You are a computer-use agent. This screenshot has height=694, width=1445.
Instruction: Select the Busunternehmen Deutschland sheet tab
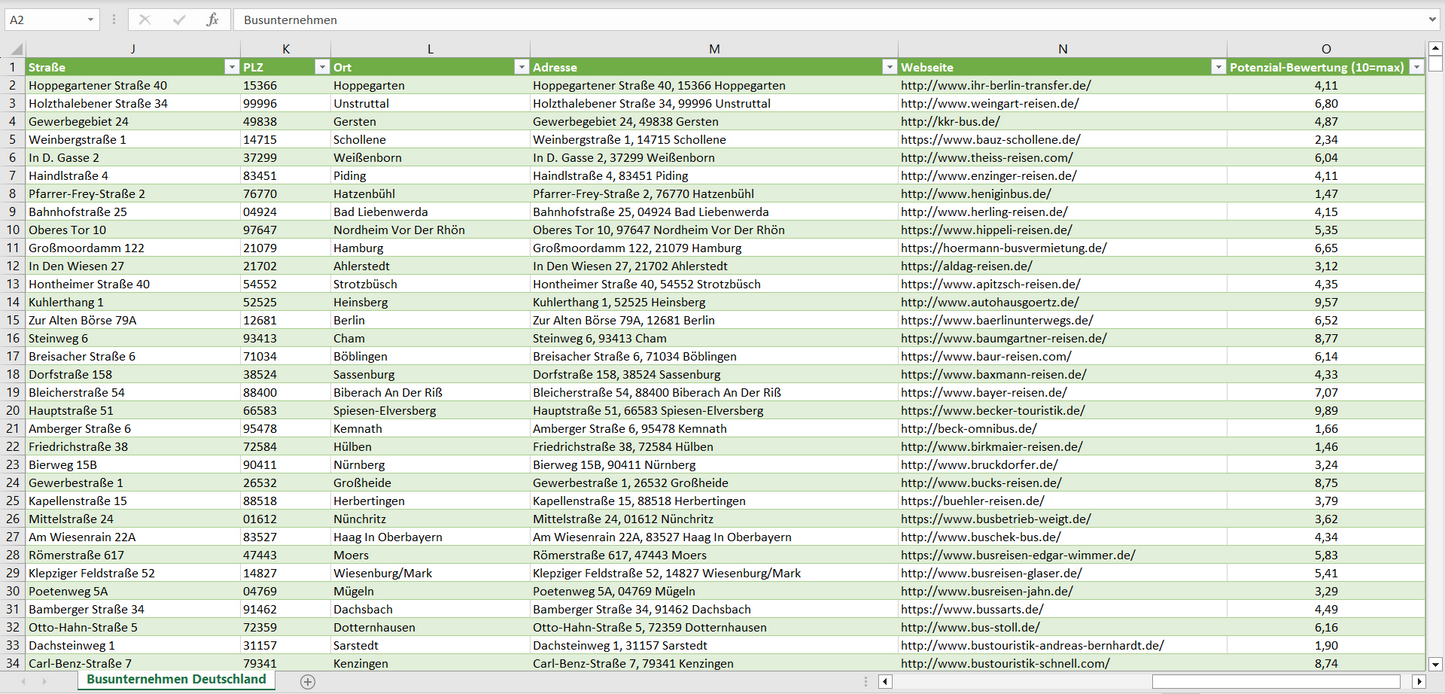coord(176,680)
